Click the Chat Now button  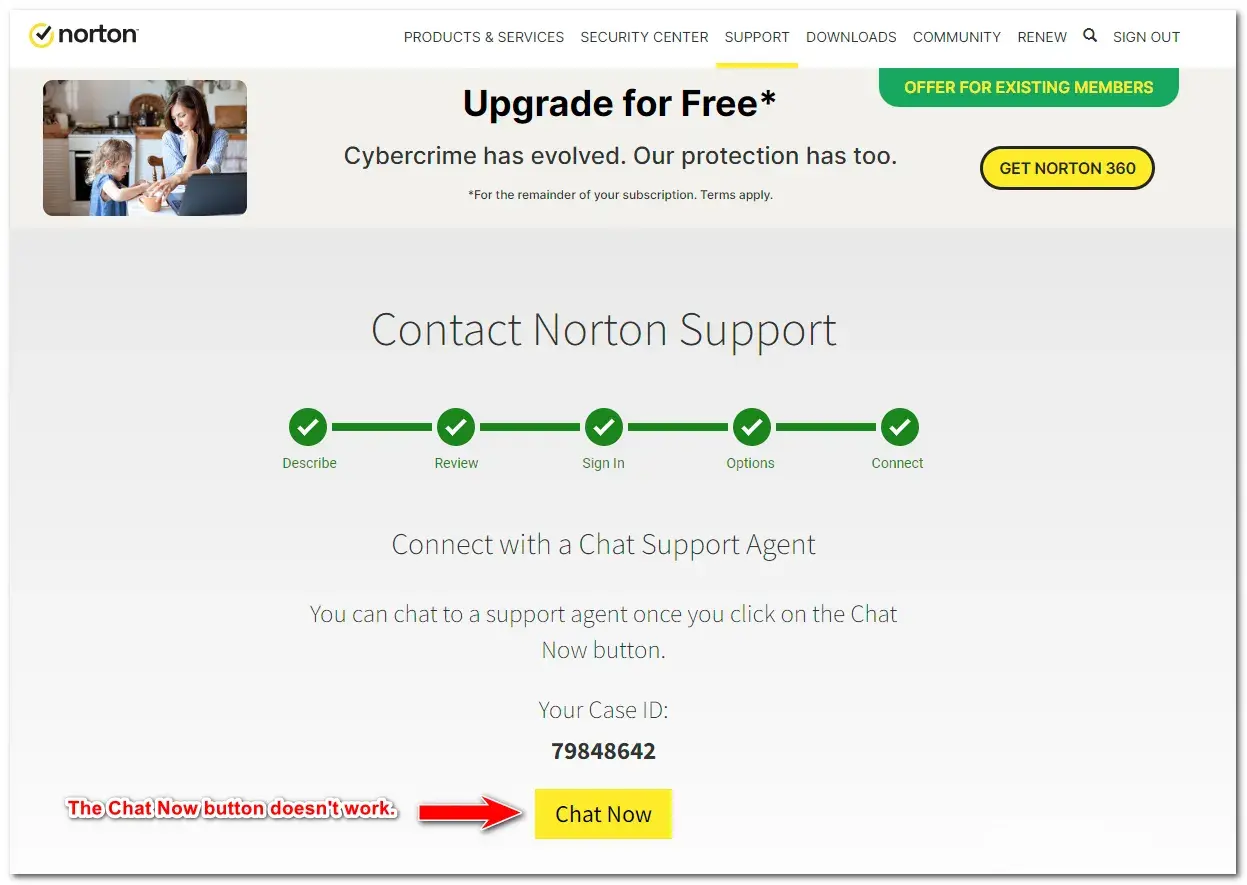603,814
